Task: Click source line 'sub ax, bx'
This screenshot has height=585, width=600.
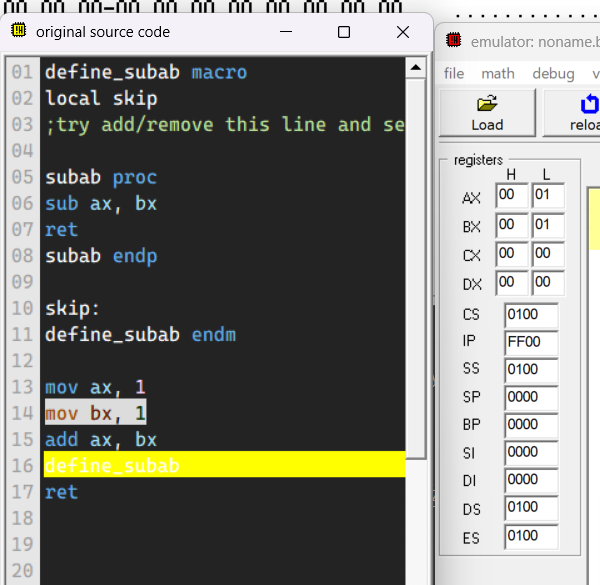Action: point(101,204)
